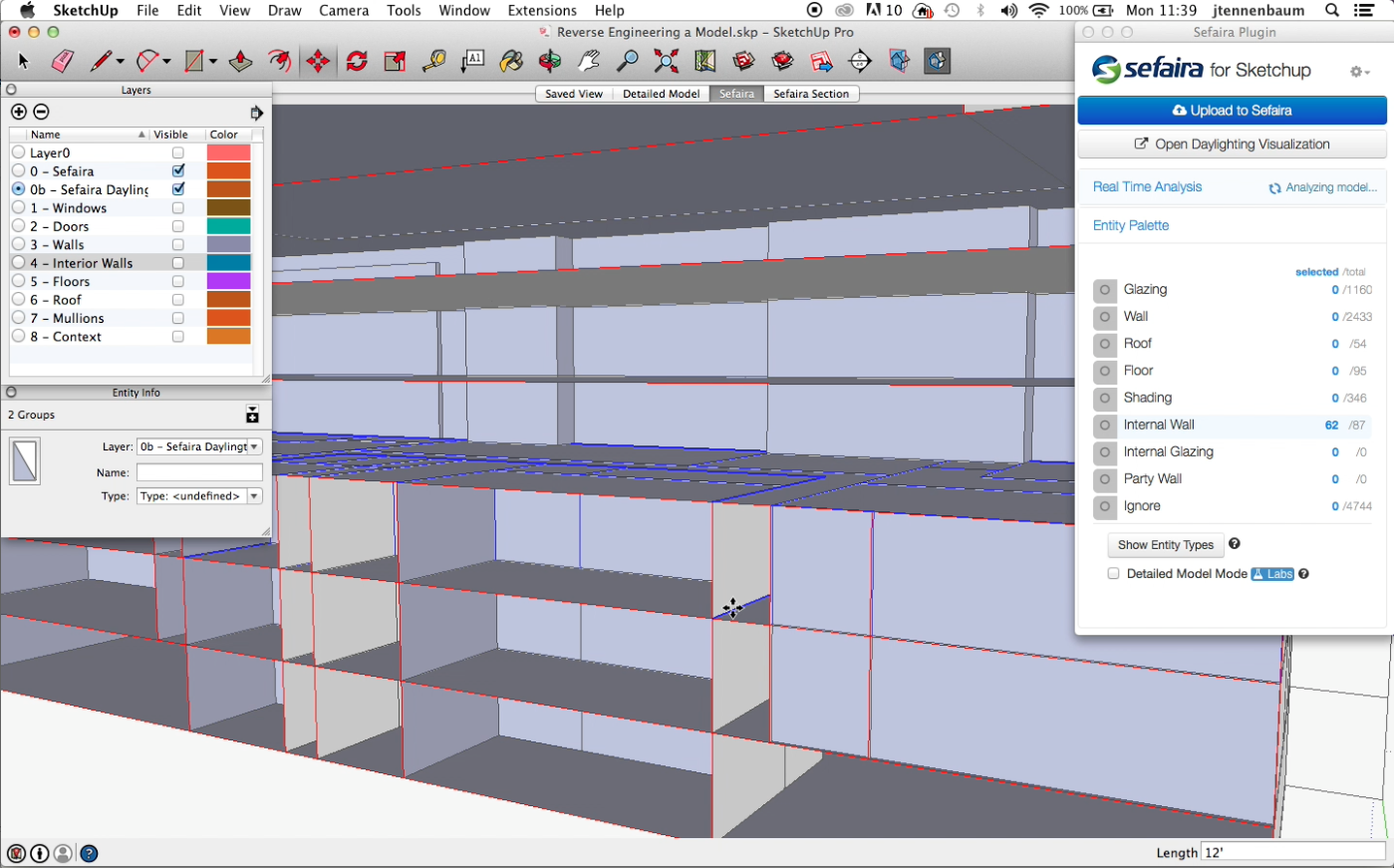This screenshot has width=1394, height=868.
Task: Pick the Rotate tool in toolbar
Action: pyautogui.click(x=357, y=62)
